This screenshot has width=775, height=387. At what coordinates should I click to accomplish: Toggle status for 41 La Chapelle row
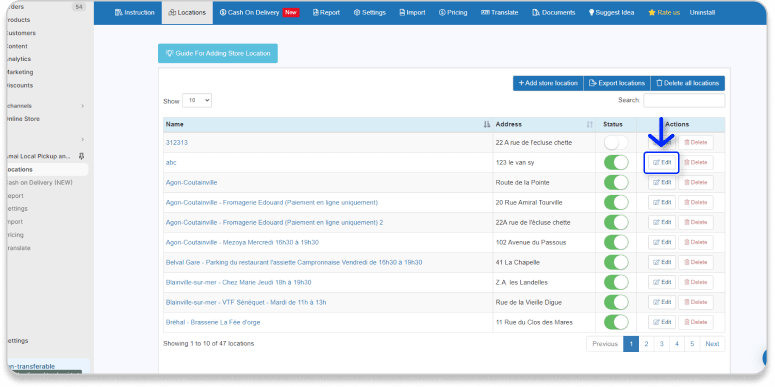tap(616, 262)
